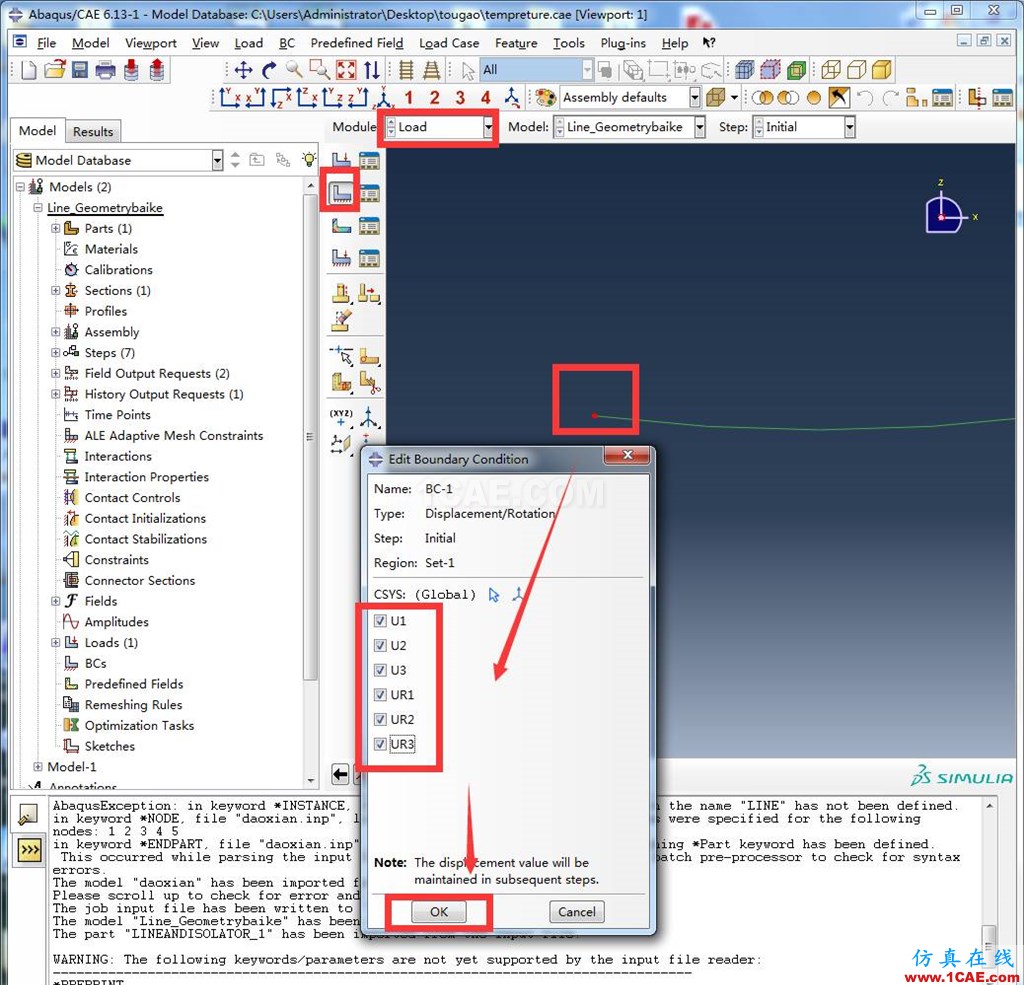
Task: Open the Boundary Condition Manager icon
Action: pos(370,193)
